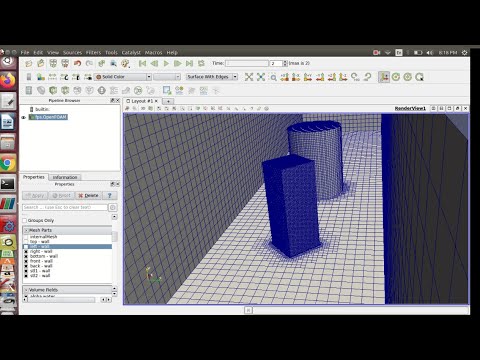Click the Zoom to box icon

273,77
